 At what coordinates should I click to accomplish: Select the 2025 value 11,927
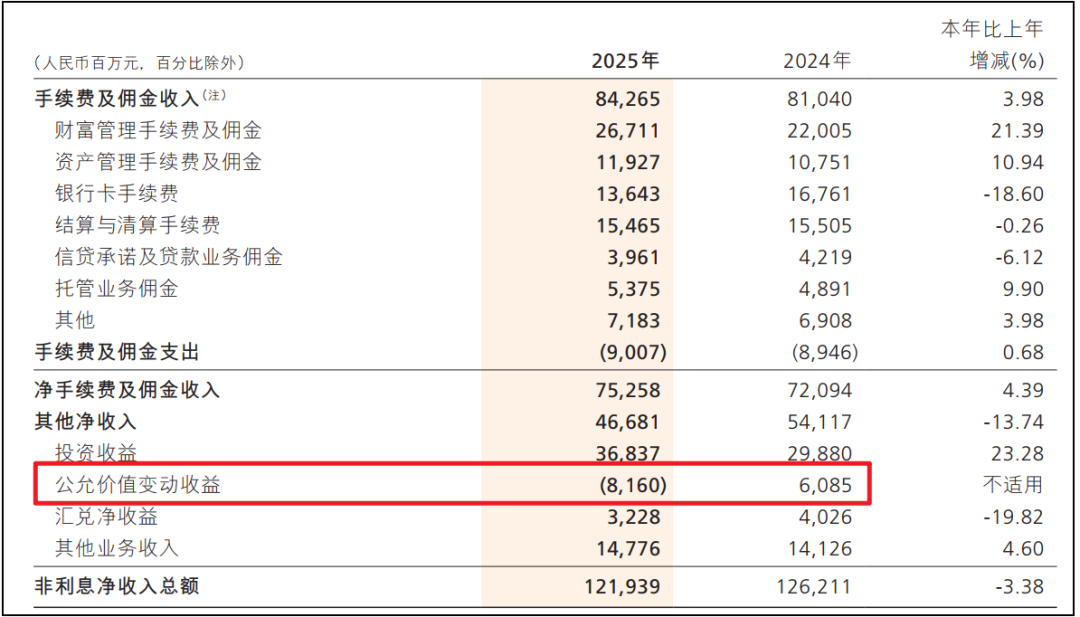click(x=625, y=162)
